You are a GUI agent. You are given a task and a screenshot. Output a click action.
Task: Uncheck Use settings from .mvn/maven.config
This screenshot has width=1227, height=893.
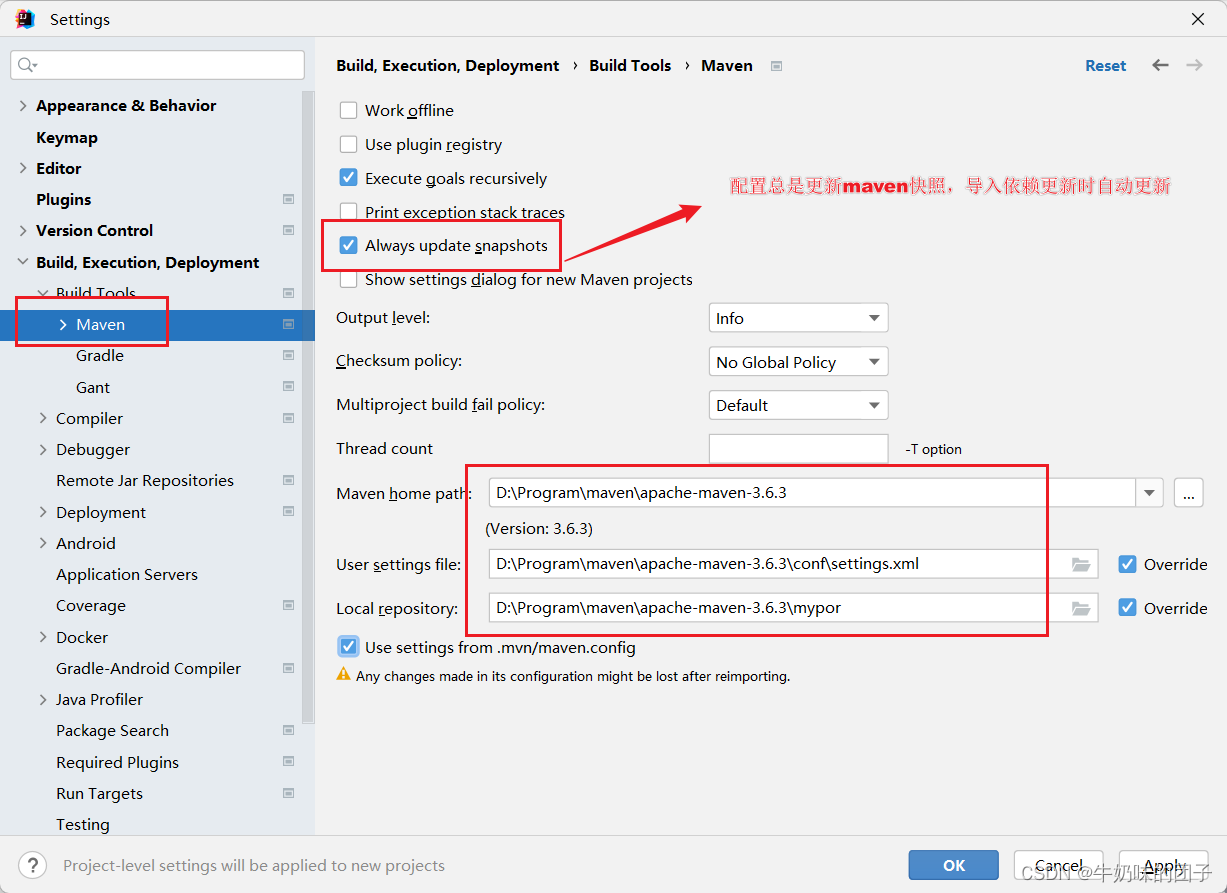click(348, 647)
